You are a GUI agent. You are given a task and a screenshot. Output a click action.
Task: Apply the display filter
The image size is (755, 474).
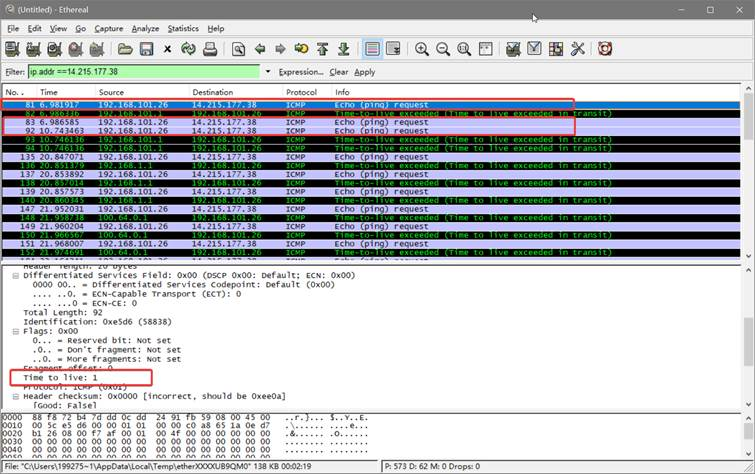coord(364,72)
